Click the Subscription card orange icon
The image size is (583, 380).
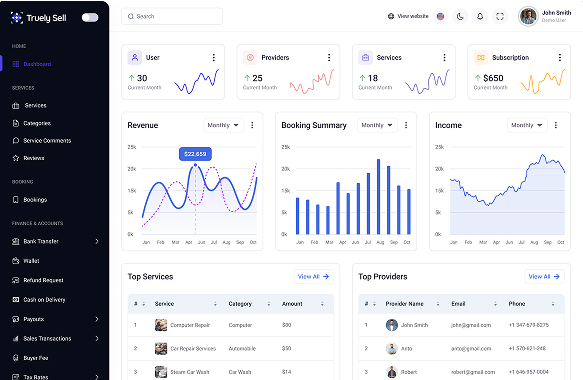coord(481,58)
